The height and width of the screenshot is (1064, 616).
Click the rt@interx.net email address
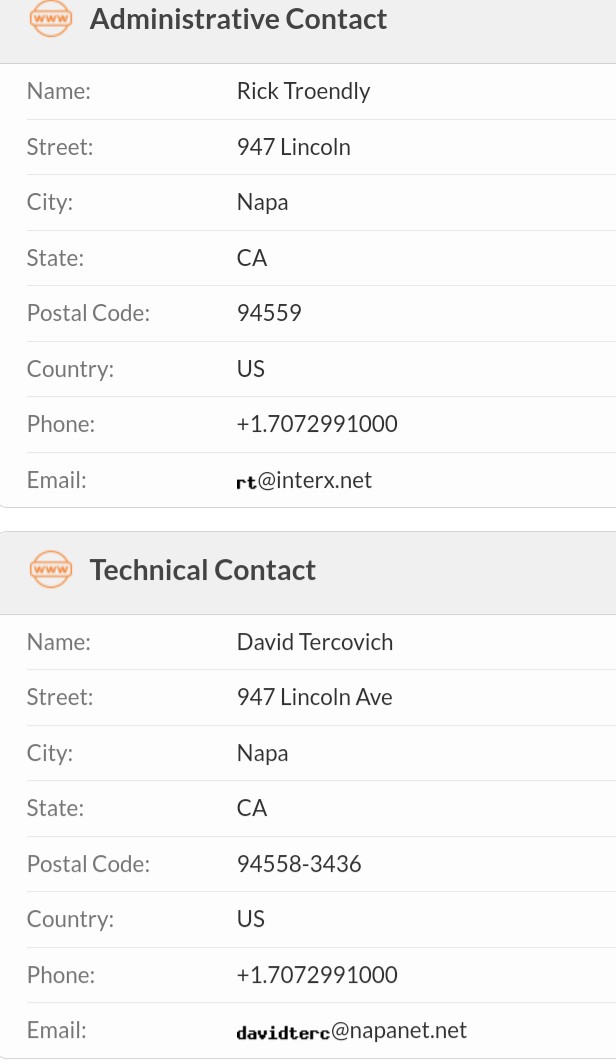click(x=304, y=480)
